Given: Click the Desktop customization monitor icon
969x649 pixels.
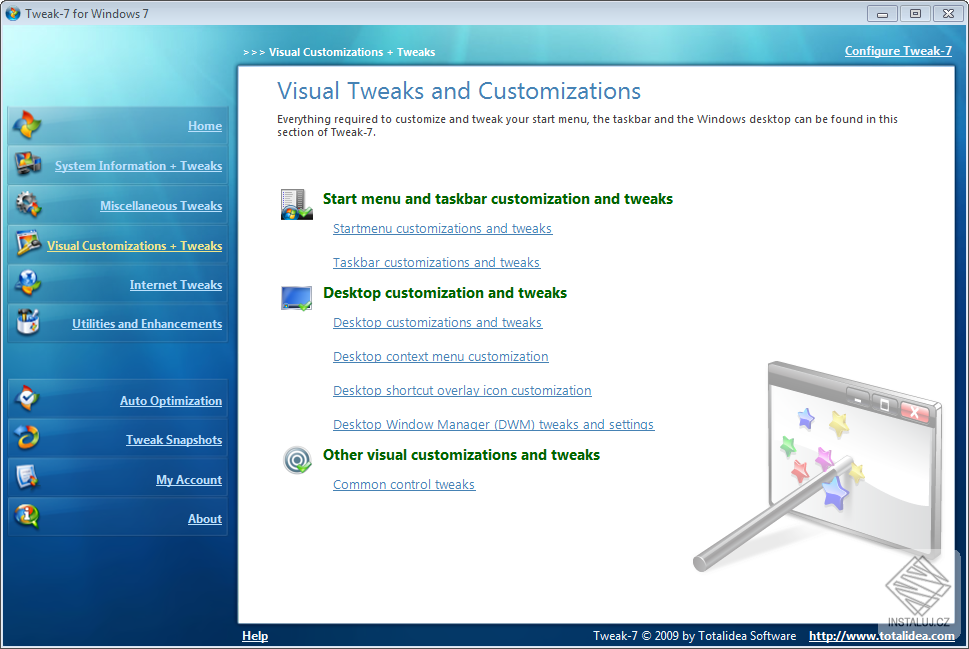Looking at the screenshot, I should click(297, 298).
